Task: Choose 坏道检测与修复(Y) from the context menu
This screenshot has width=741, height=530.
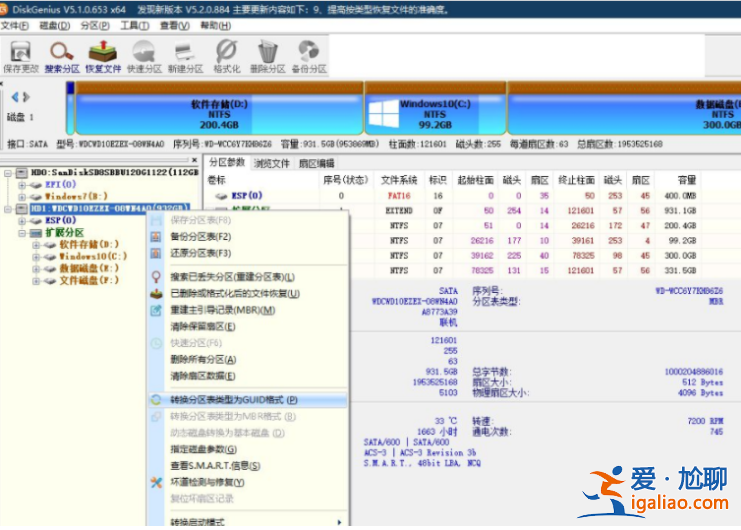Action: [x=248, y=482]
